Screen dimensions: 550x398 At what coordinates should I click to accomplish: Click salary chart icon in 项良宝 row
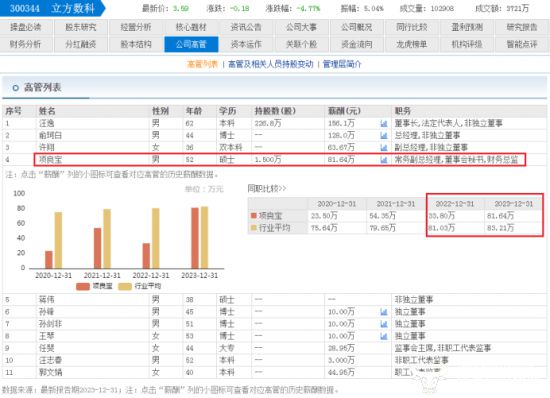[384, 160]
